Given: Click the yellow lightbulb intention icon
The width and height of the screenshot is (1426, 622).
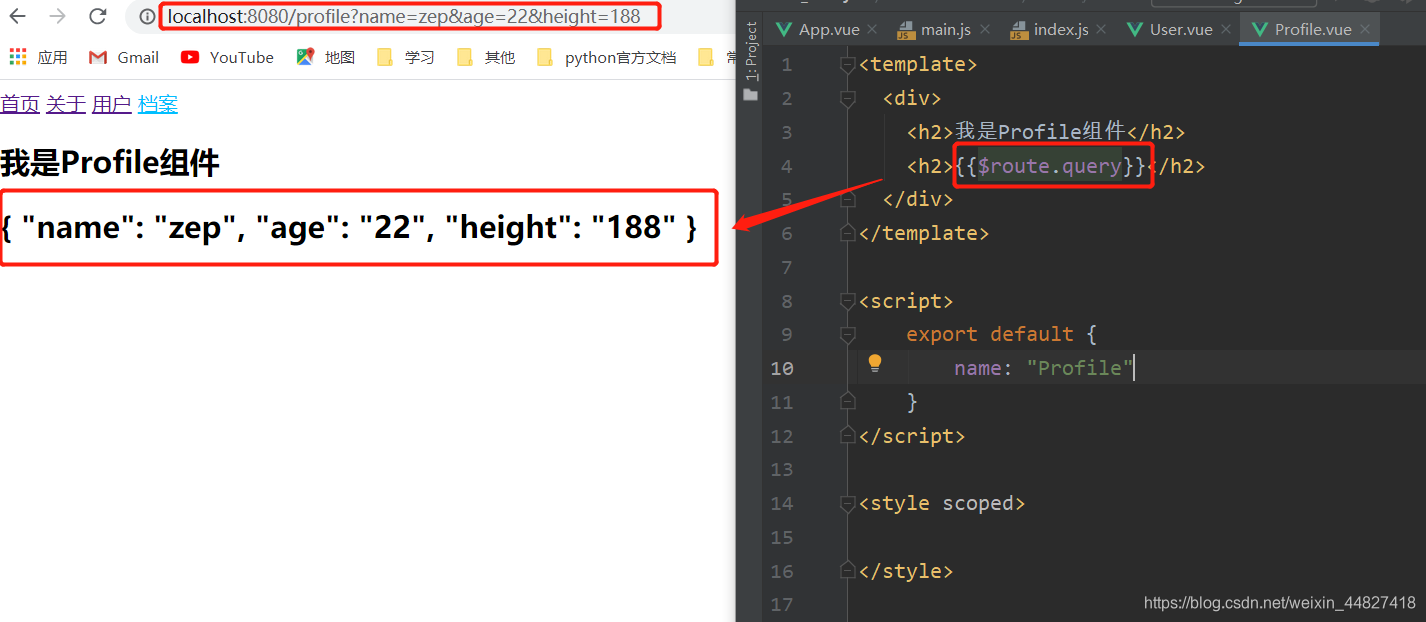Looking at the screenshot, I should click(875, 363).
